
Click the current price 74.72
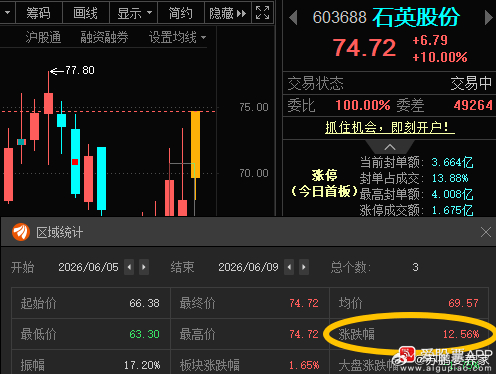point(365,48)
